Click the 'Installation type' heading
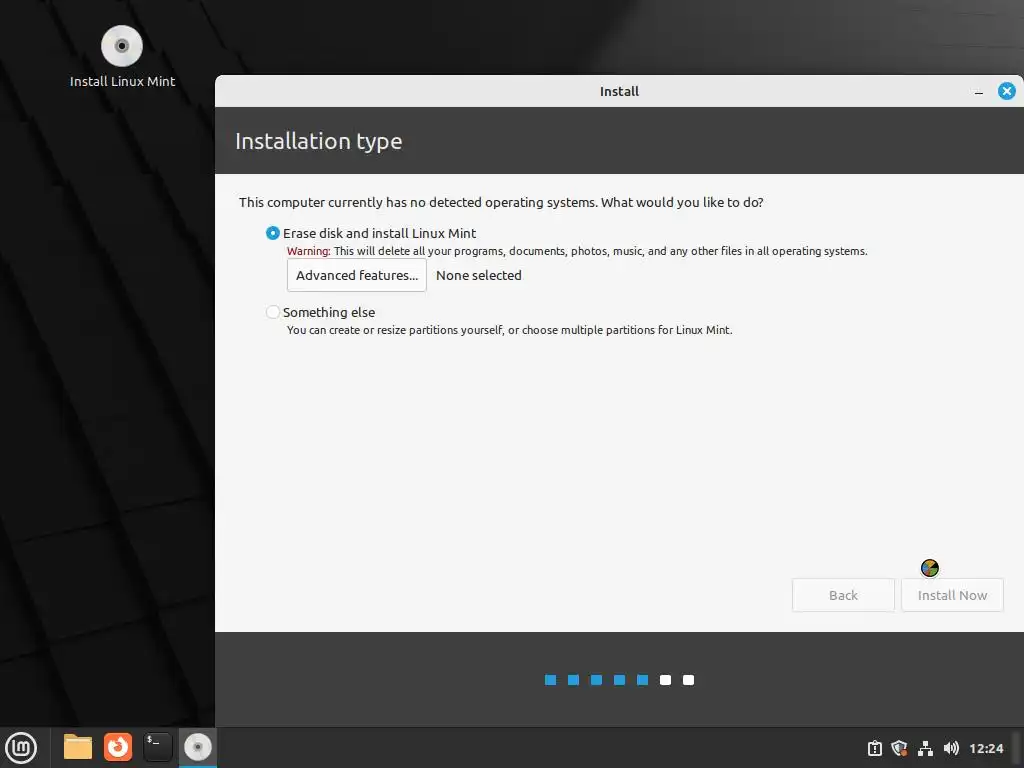 [319, 141]
